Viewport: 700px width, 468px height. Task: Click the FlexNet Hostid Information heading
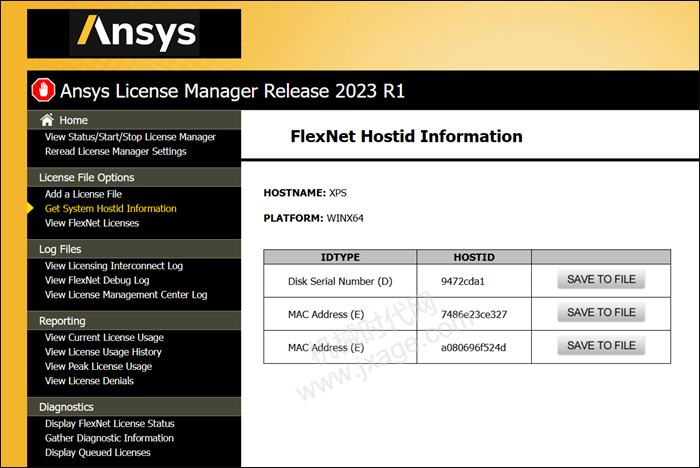[x=406, y=136]
